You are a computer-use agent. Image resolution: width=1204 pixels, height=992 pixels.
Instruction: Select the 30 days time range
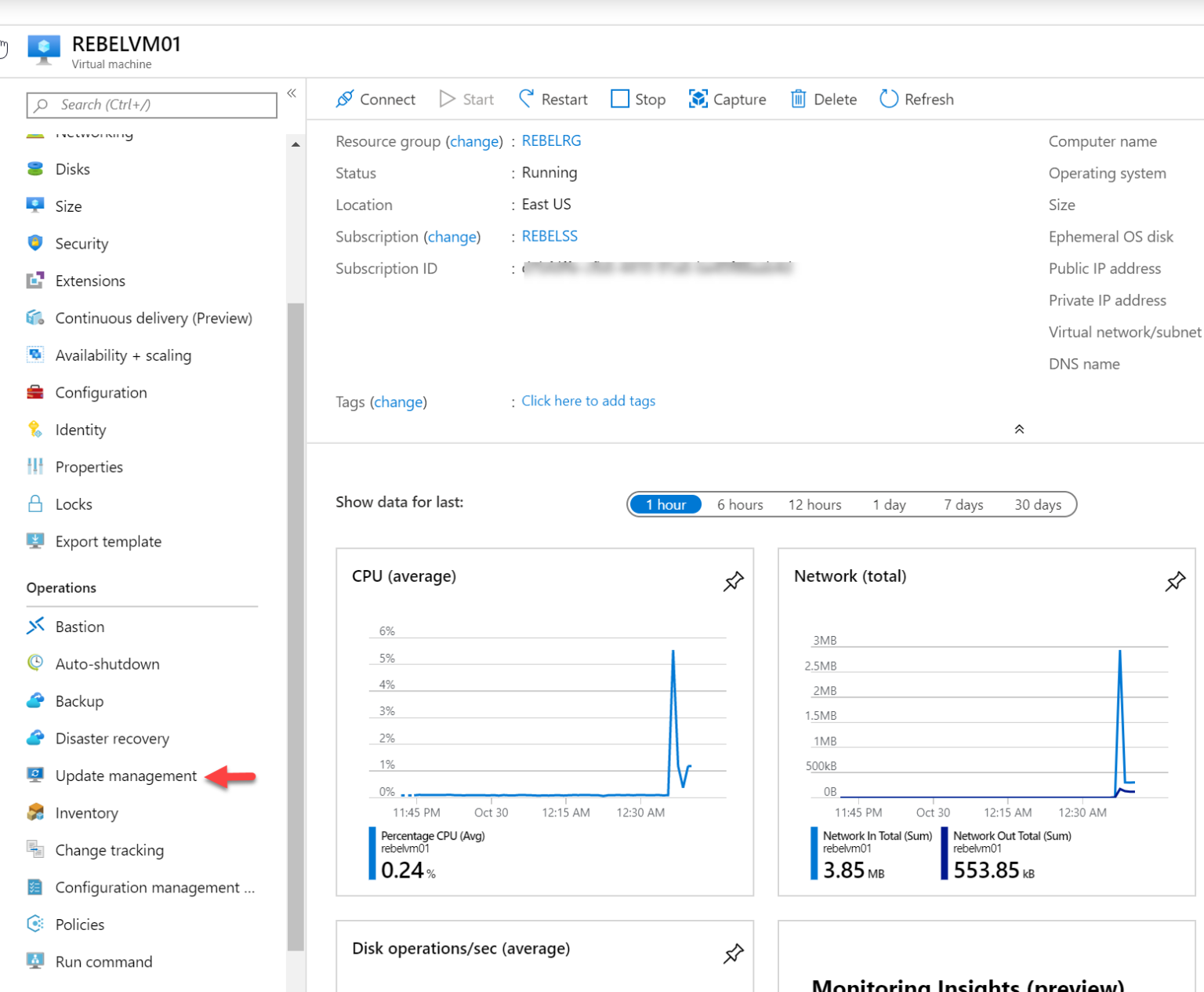[x=1037, y=504]
